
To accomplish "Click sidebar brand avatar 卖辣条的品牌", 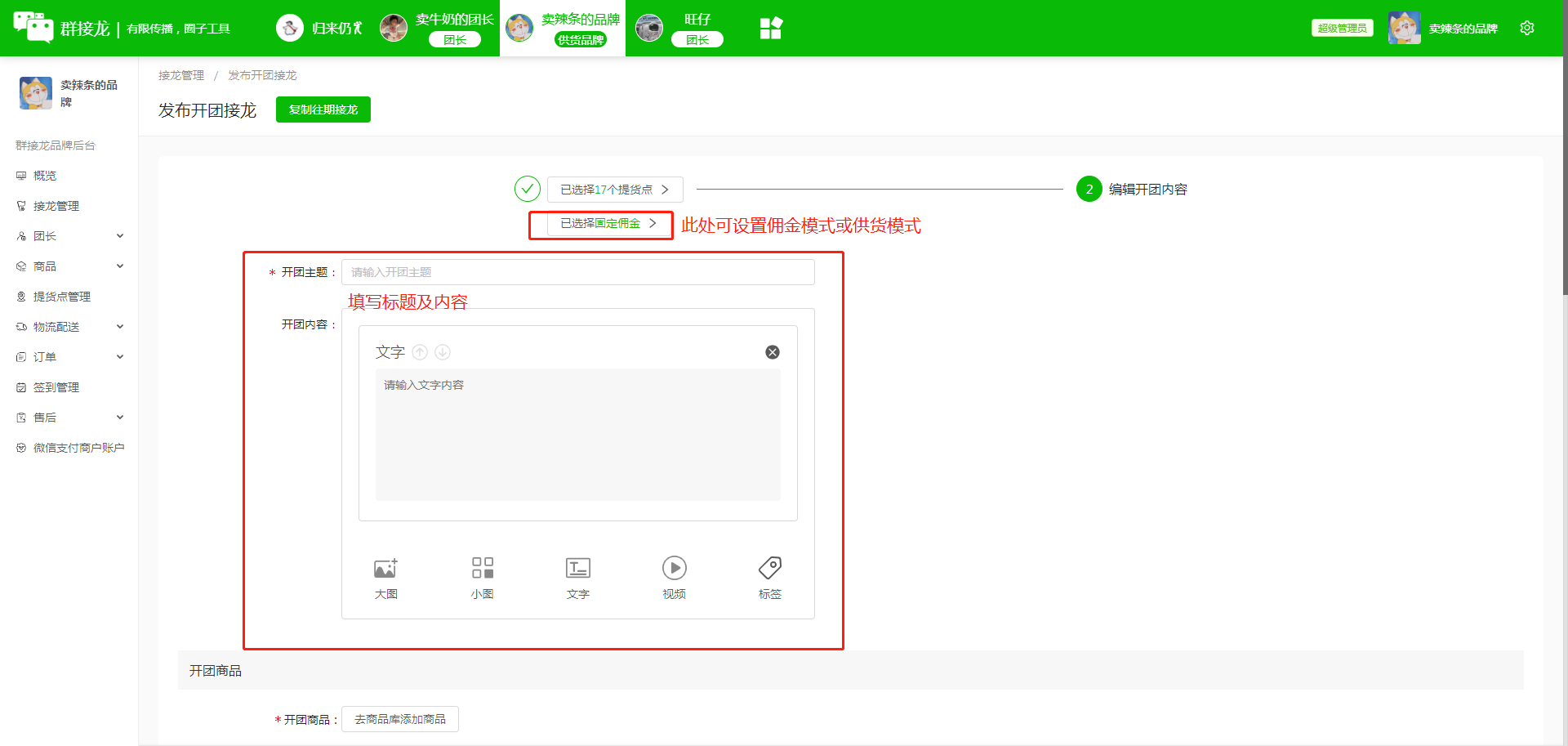I will 36,92.
